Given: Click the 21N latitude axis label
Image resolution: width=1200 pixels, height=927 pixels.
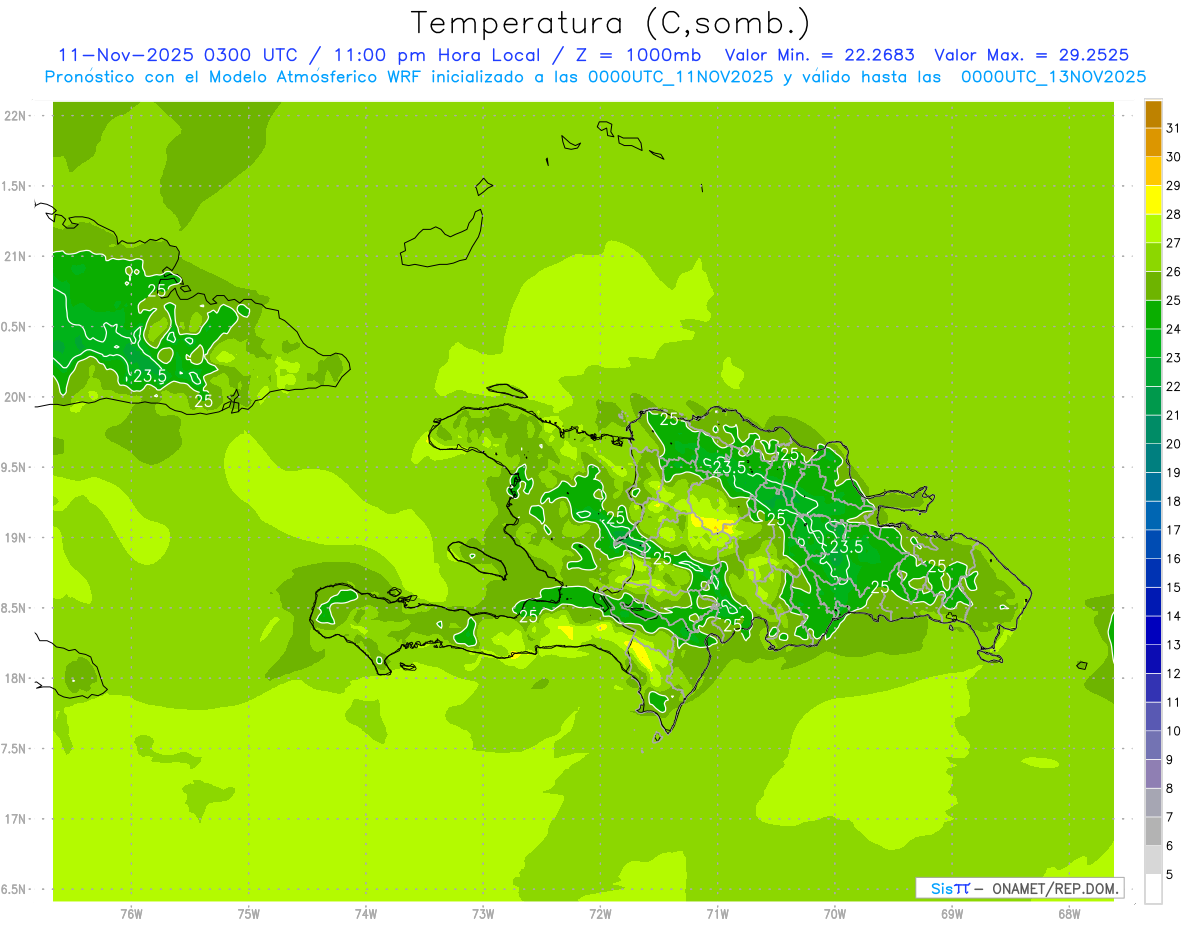Looking at the screenshot, I should 15,256.
